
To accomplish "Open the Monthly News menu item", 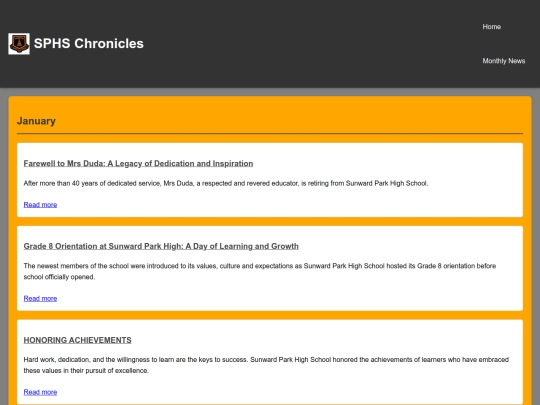I will [x=503, y=61].
